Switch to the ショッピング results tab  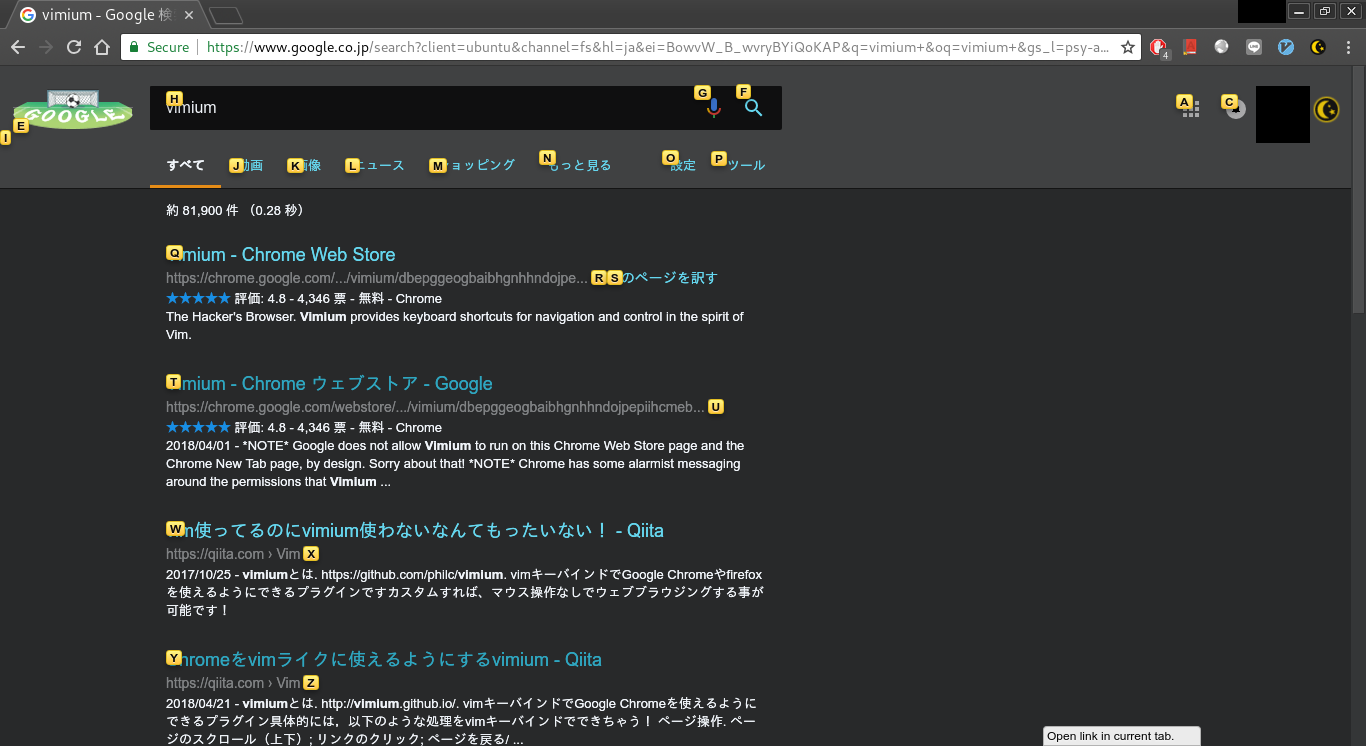coord(474,165)
